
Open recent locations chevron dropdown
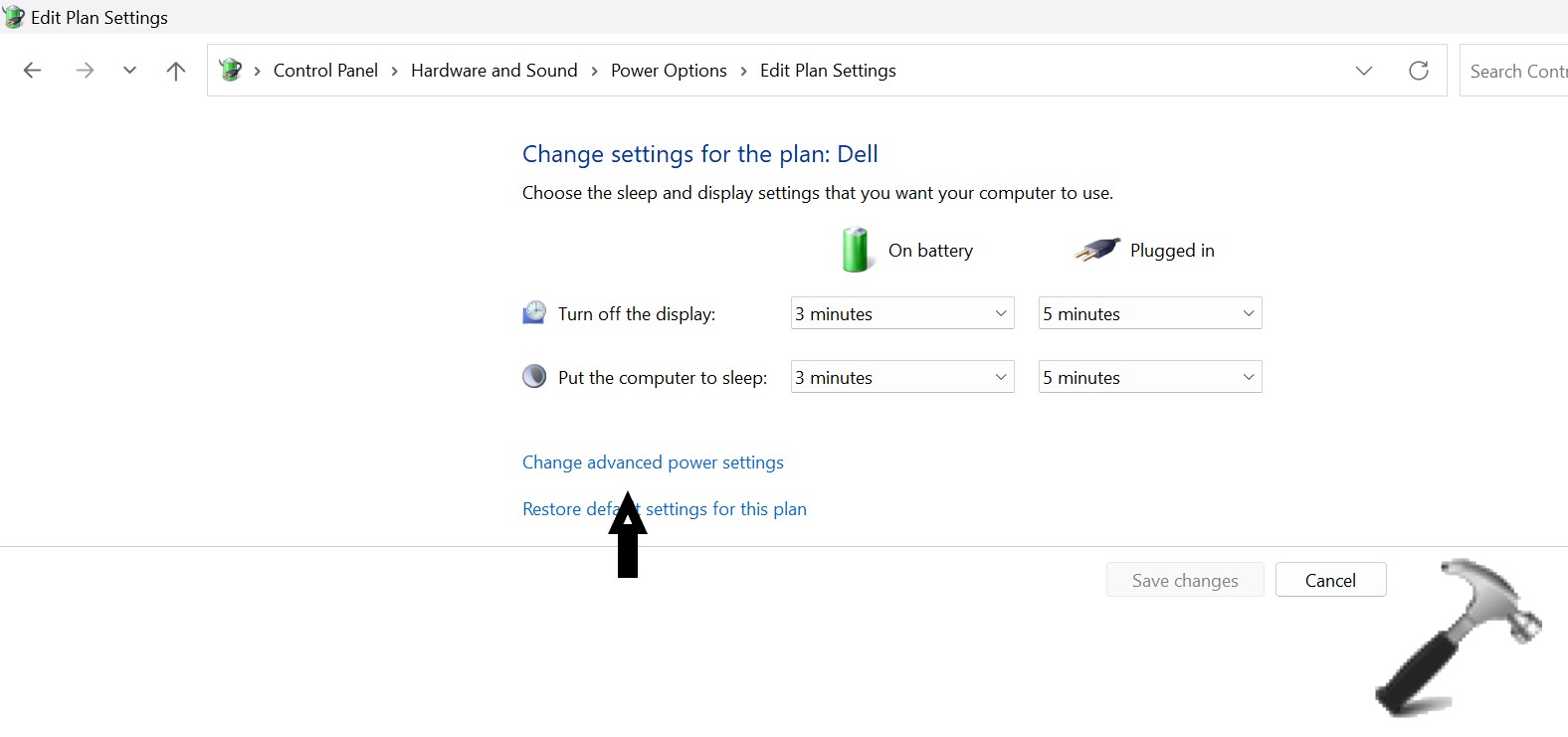[x=129, y=71]
